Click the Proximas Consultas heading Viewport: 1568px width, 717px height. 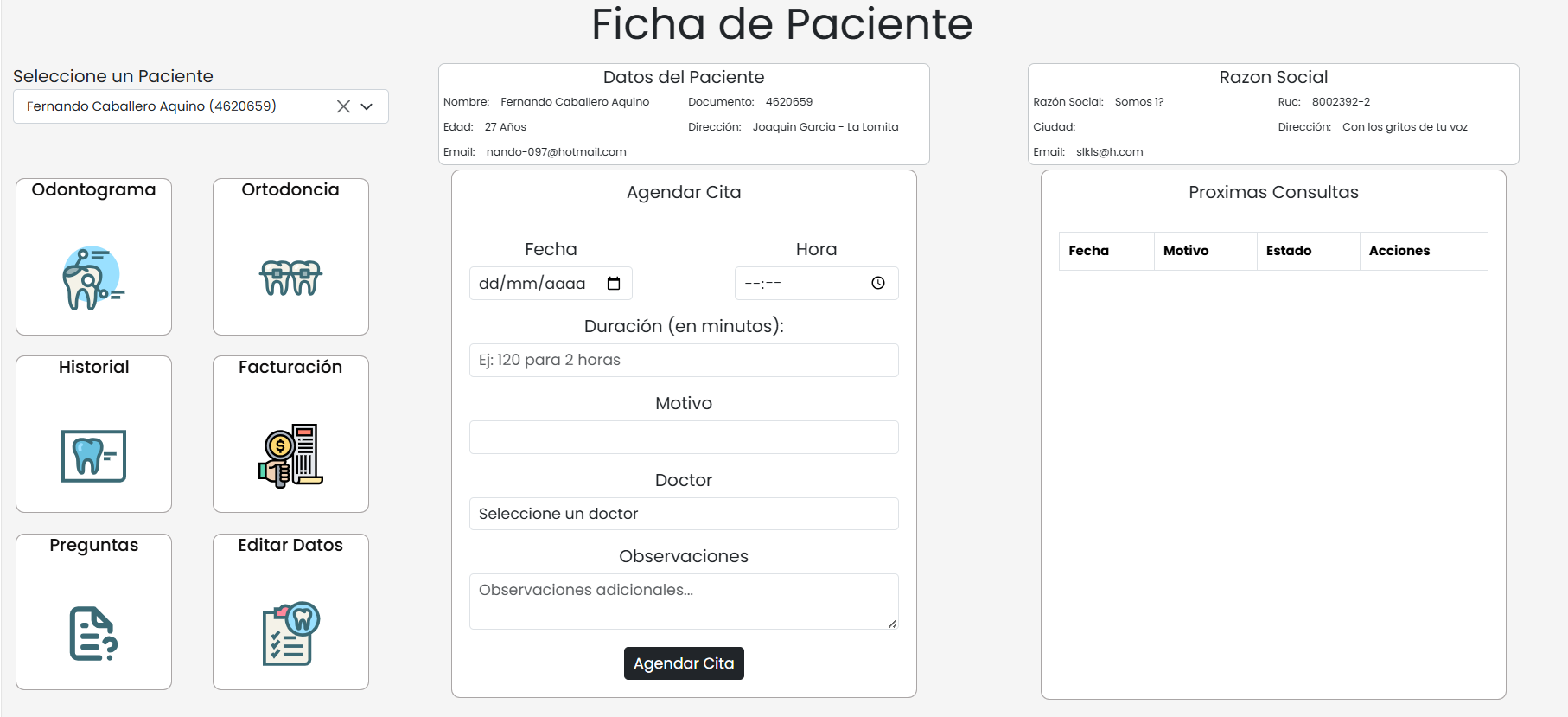click(1273, 192)
